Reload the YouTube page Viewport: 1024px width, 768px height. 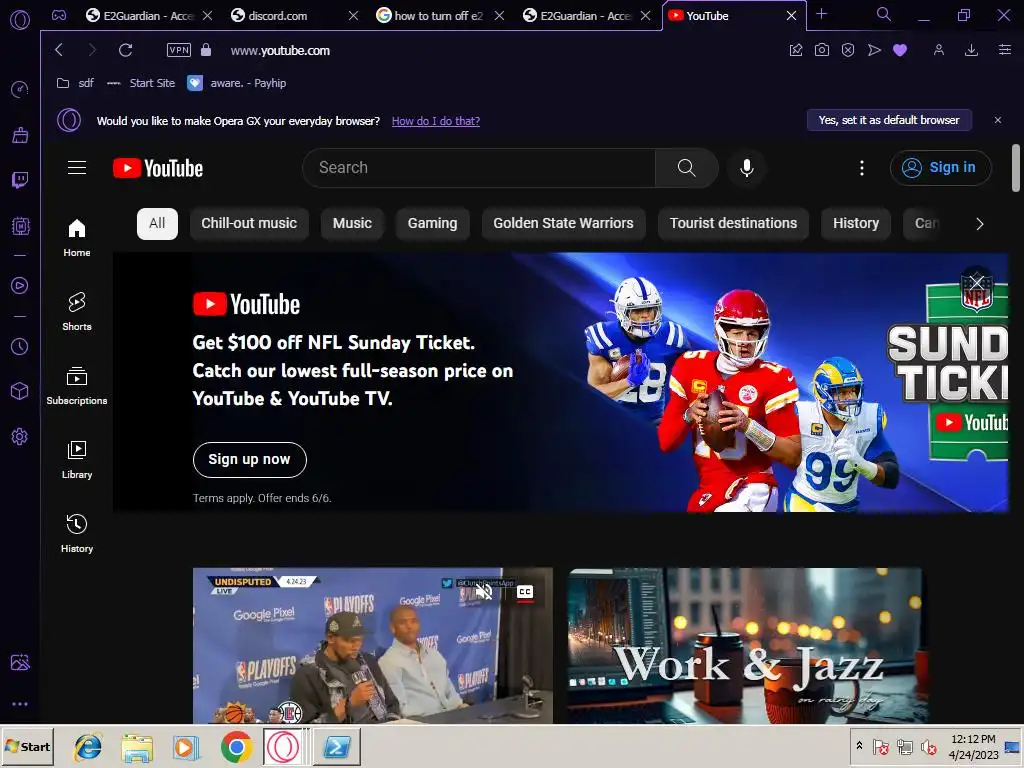pos(125,50)
